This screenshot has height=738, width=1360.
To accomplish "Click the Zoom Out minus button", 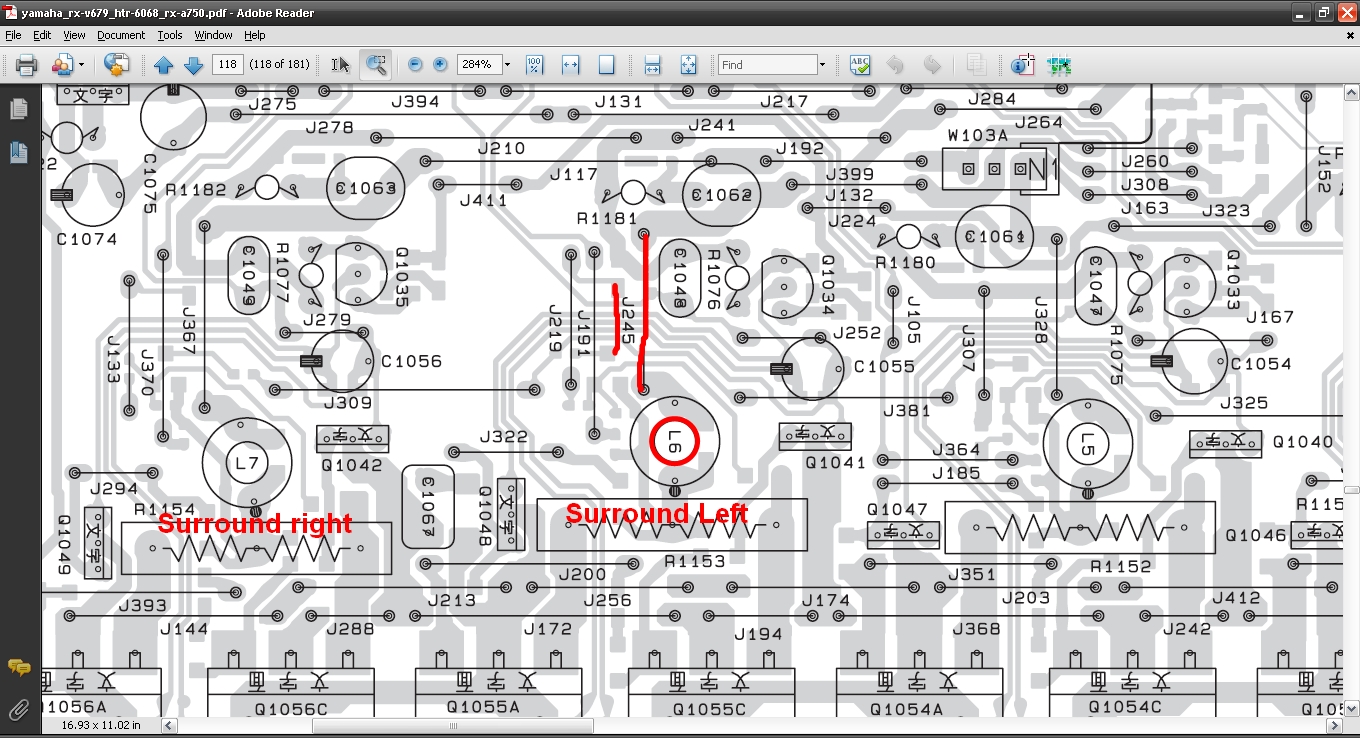I will pos(415,65).
